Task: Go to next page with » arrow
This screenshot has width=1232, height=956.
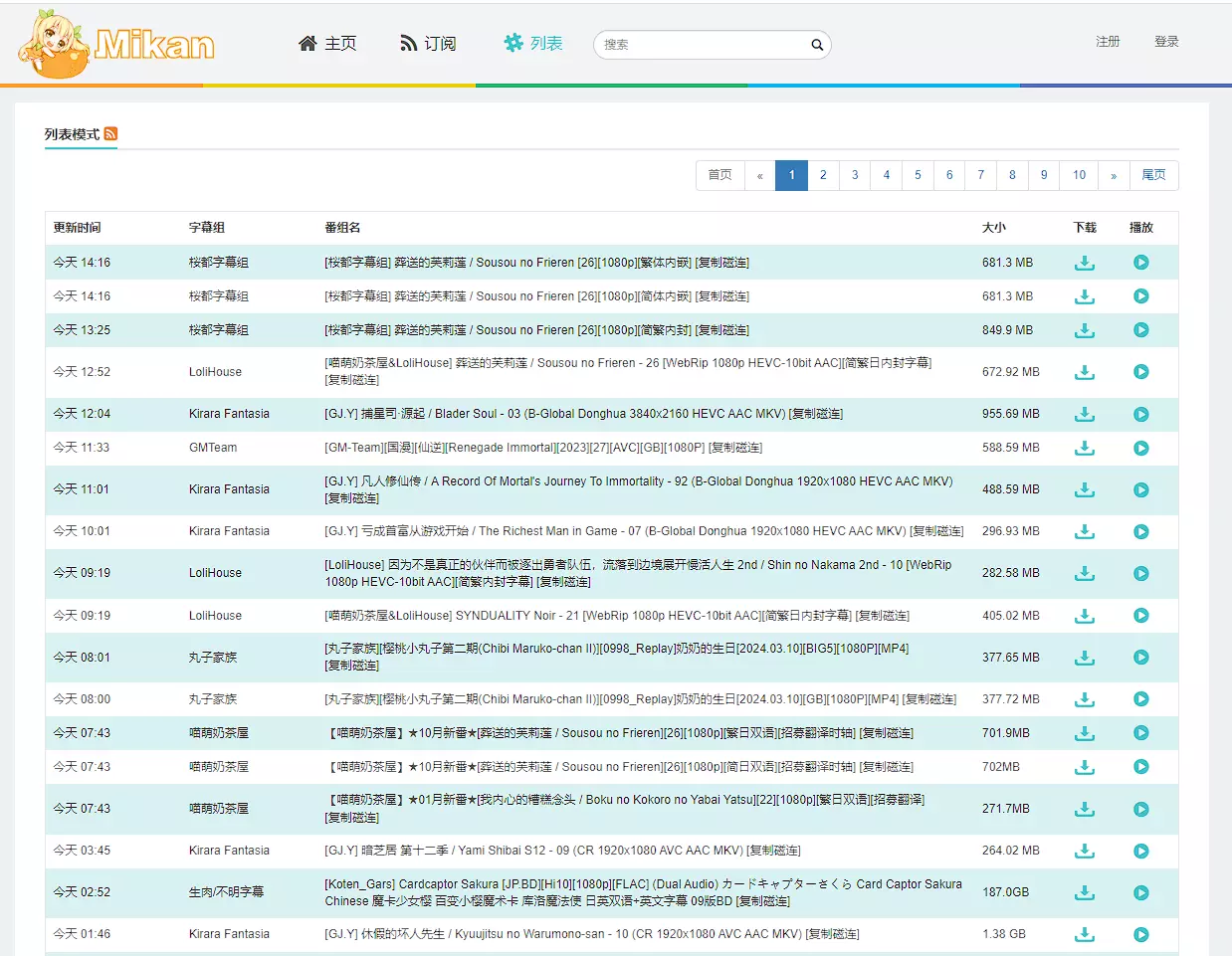Action: [x=1114, y=175]
